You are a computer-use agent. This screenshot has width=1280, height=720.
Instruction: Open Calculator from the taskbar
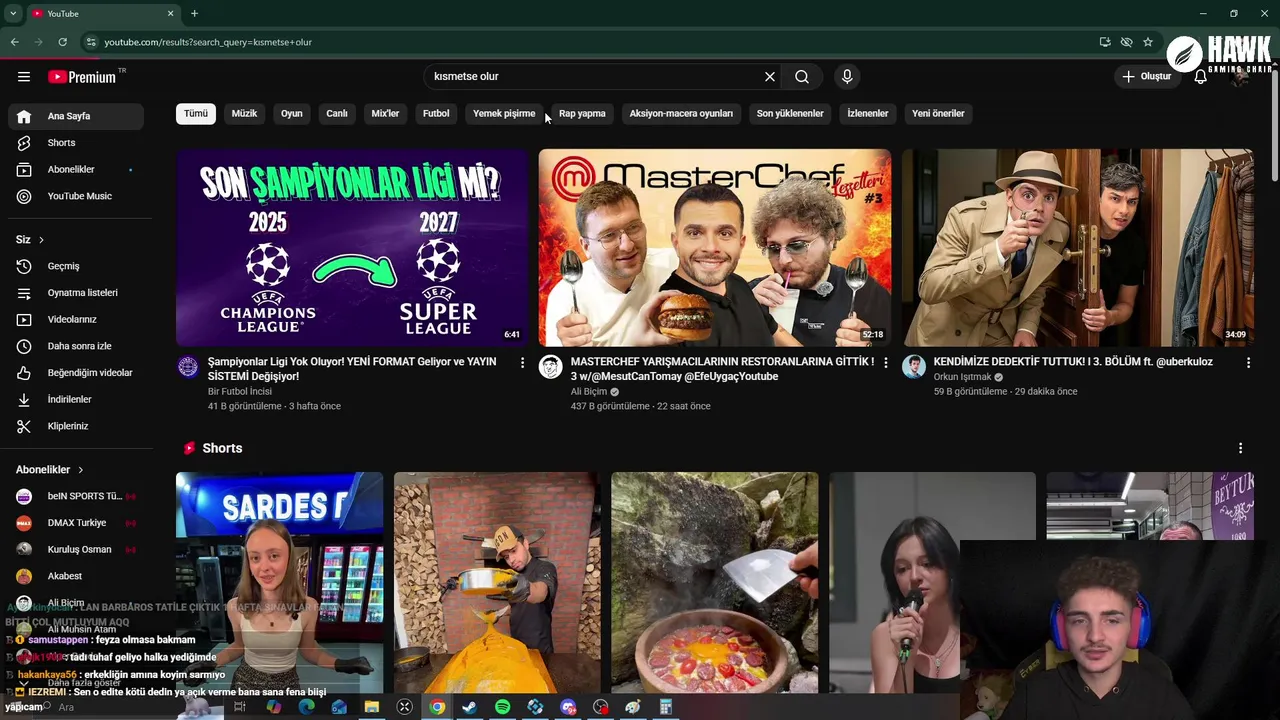pyautogui.click(x=665, y=707)
